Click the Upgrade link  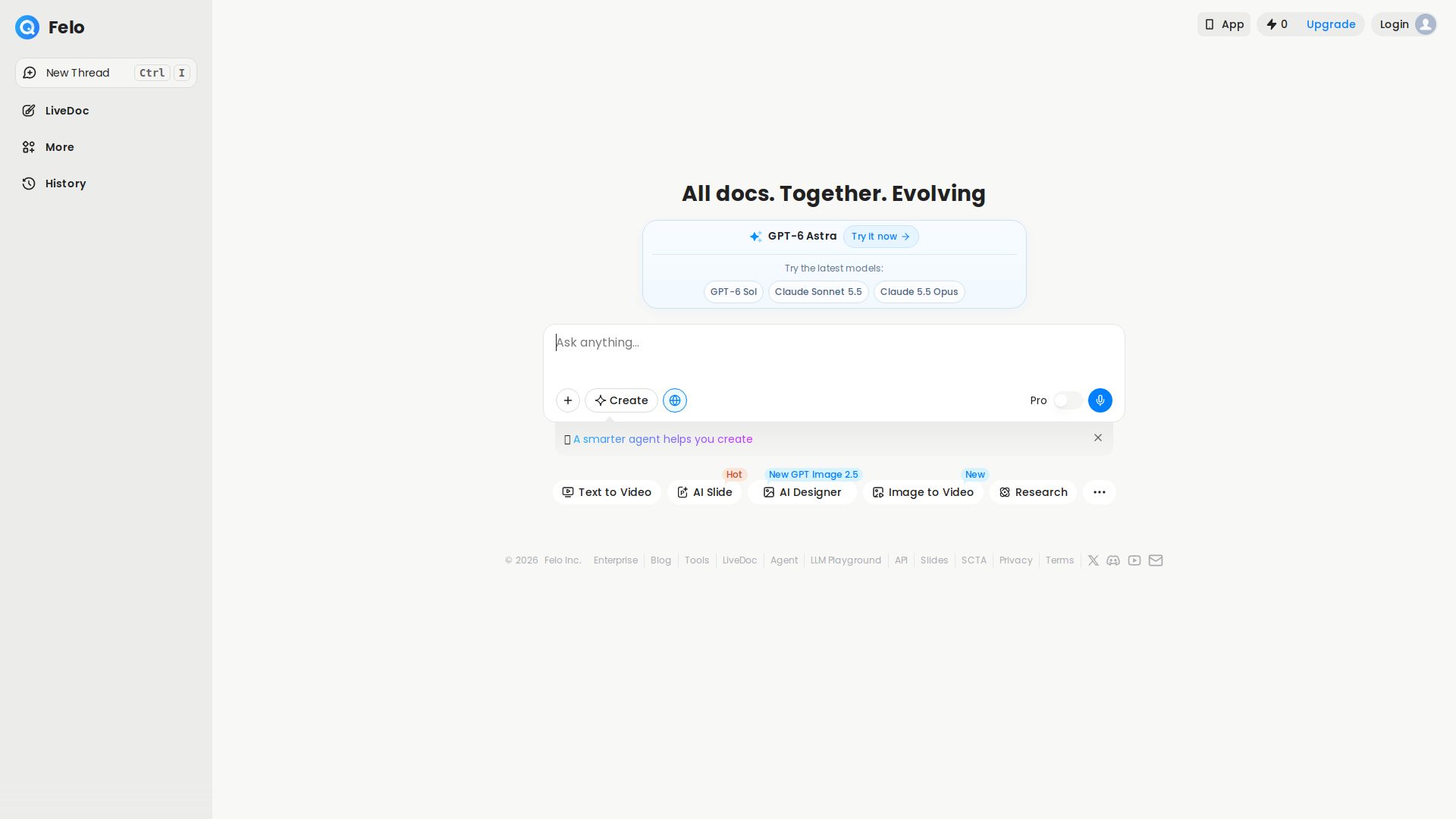pyautogui.click(x=1331, y=24)
